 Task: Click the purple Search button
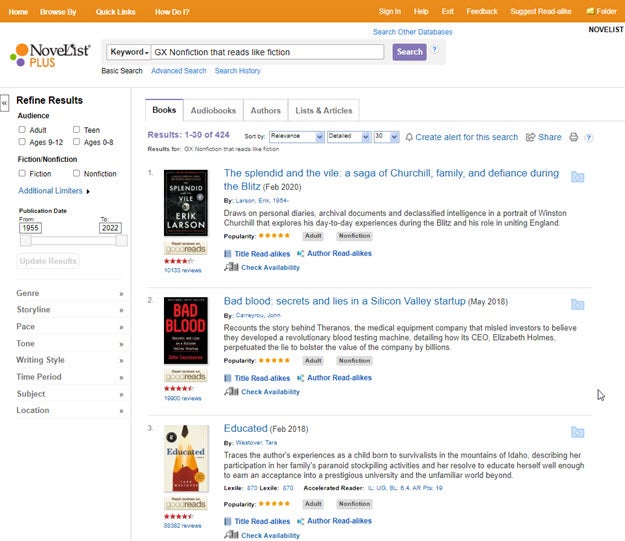409,52
